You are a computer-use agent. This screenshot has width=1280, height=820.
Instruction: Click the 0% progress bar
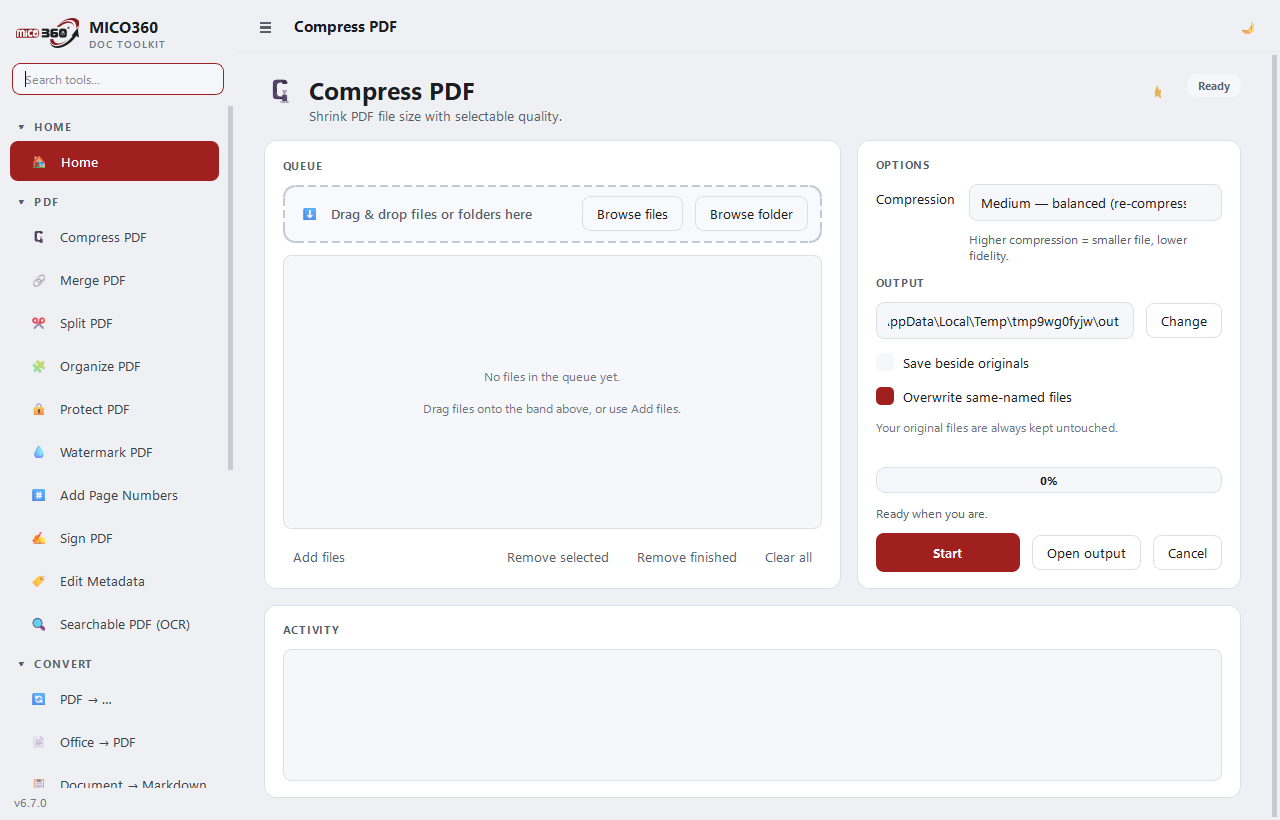click(x=1049, y=480)
